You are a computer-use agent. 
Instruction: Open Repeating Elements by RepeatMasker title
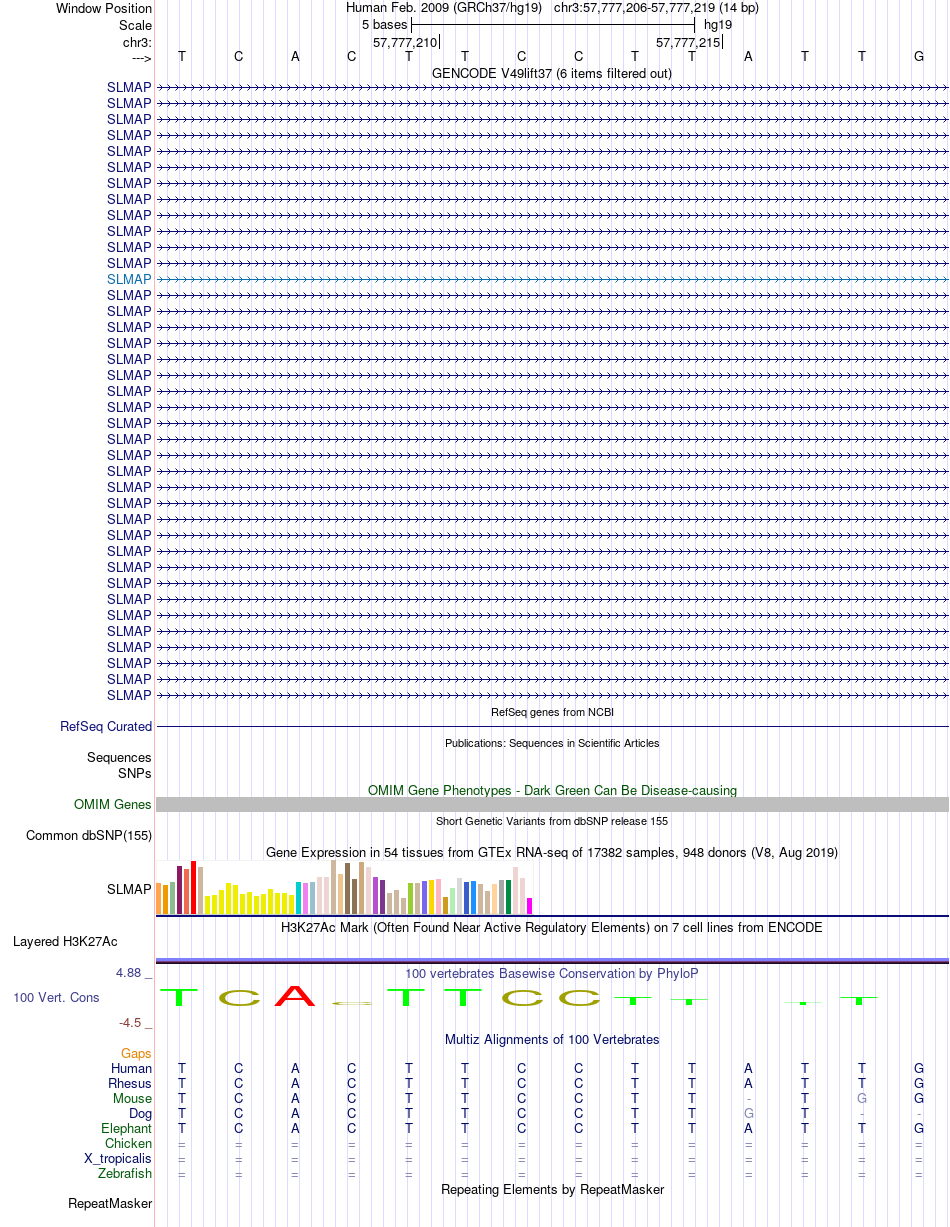tap(552, 1189)
